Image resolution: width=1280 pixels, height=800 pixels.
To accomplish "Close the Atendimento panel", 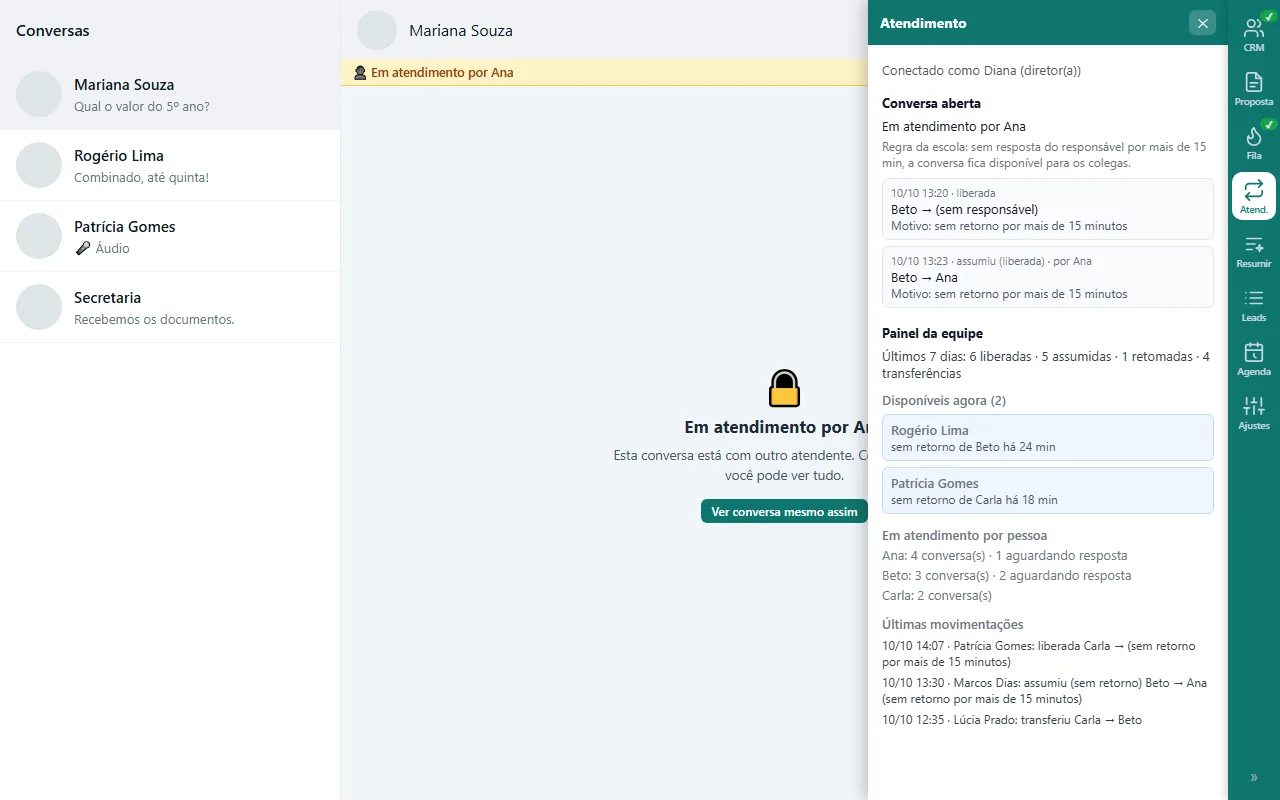I will pos(1202,23).
